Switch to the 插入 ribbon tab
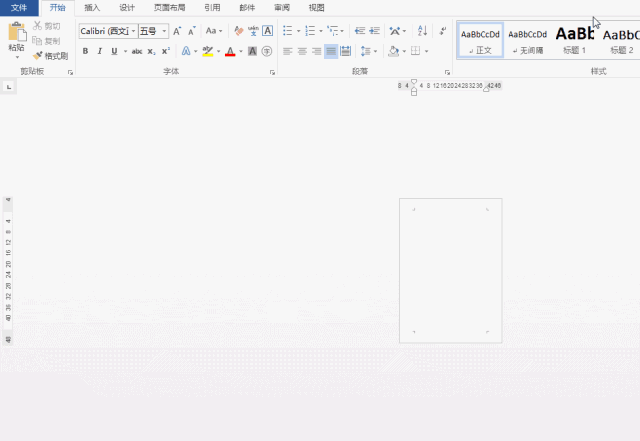Image resolution: width=640 pixels, height=441 pixels. click(x=92, y=7)
